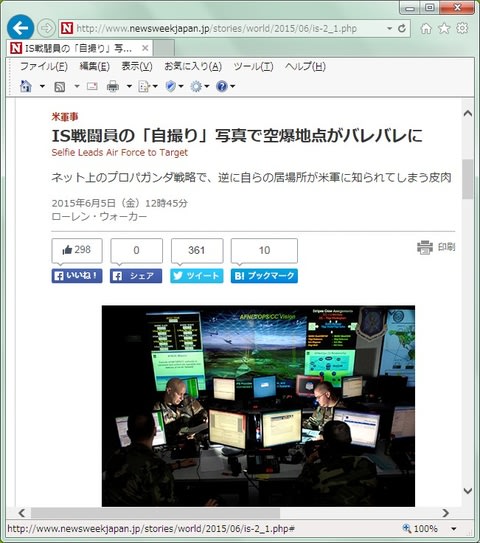
Task: Expand the safety shield dropdown
Action: [x=181, y=86]
